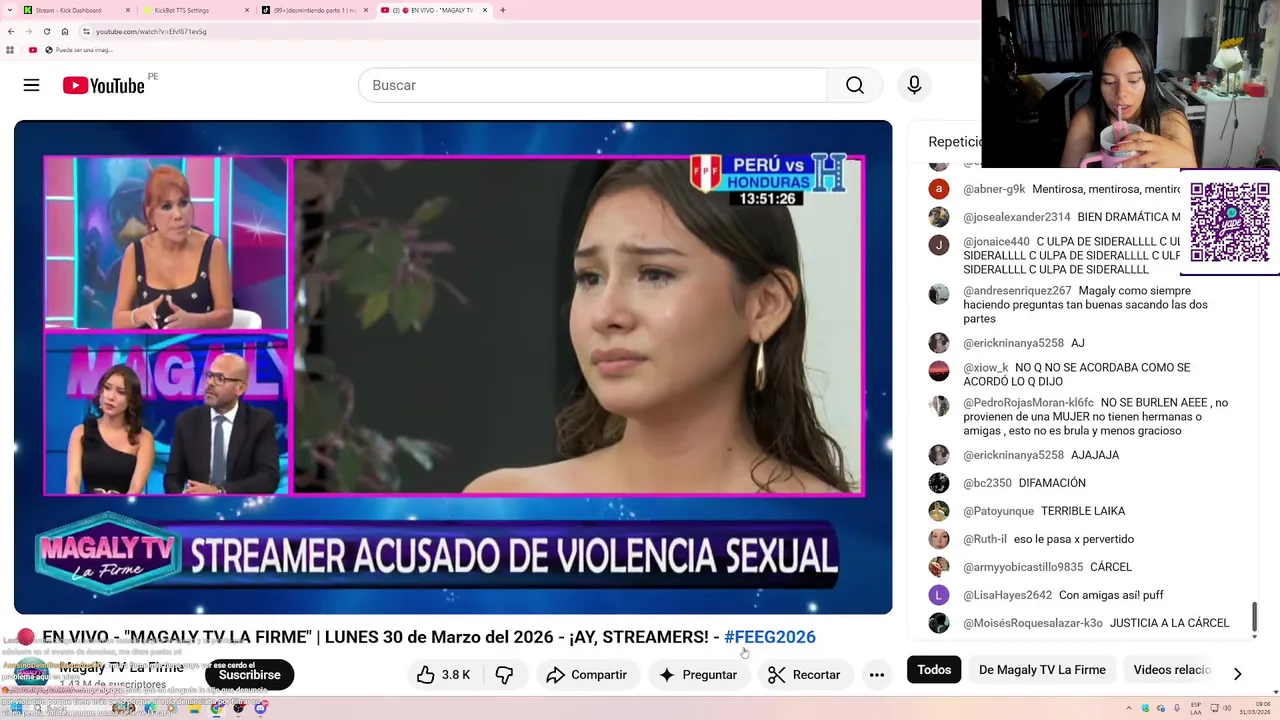Click @Ruth-il's chat message
The image size is (1280, 720).
pos(1074,539)
